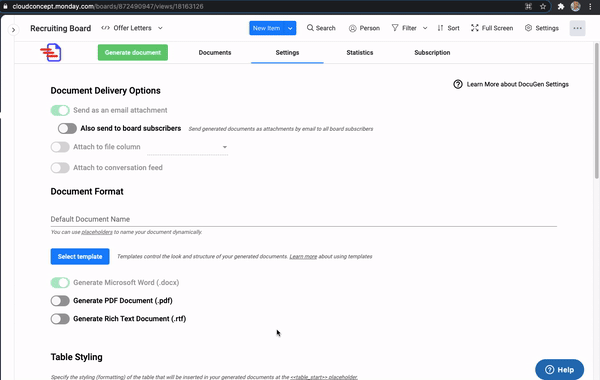This screenshot has width=600, height=380.
Task: Open the table_start placeholder link
Action: tap(324, 377)
